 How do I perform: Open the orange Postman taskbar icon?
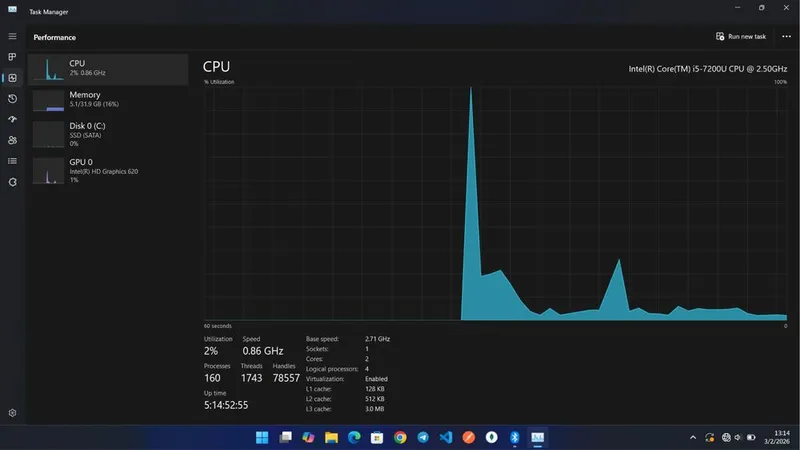pyautogui.click(x=468, y=437)
